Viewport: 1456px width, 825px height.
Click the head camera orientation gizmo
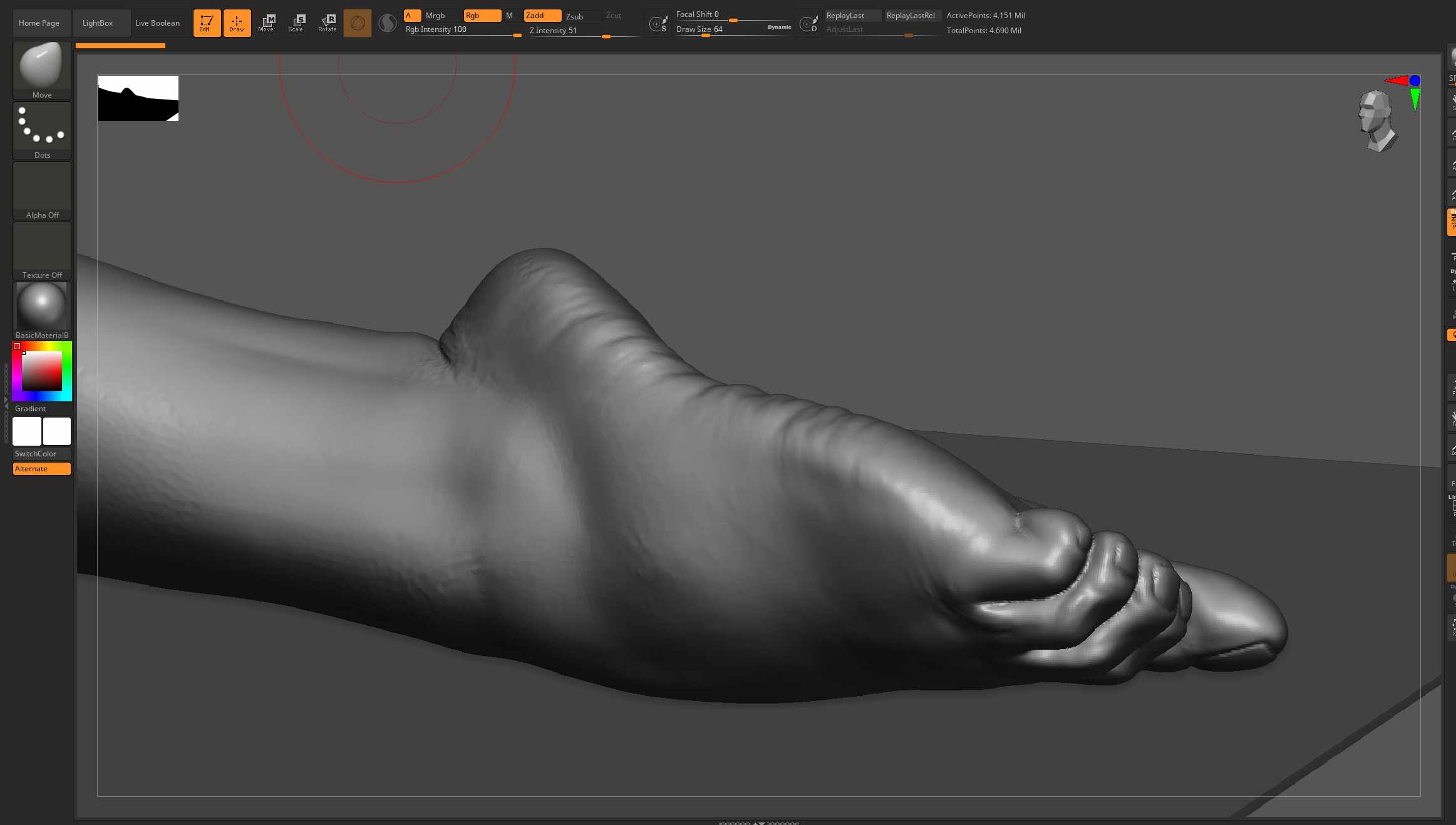[x=1377, y=121]
